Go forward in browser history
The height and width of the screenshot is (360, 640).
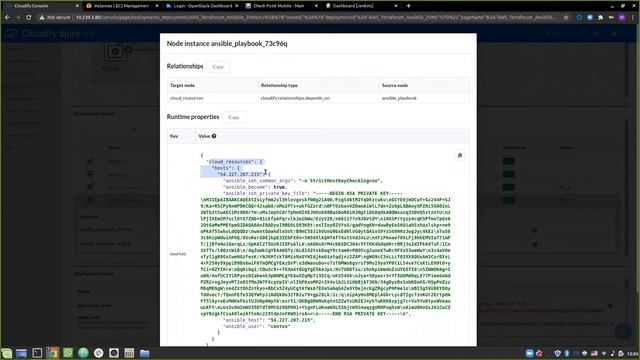click(18, 18)
